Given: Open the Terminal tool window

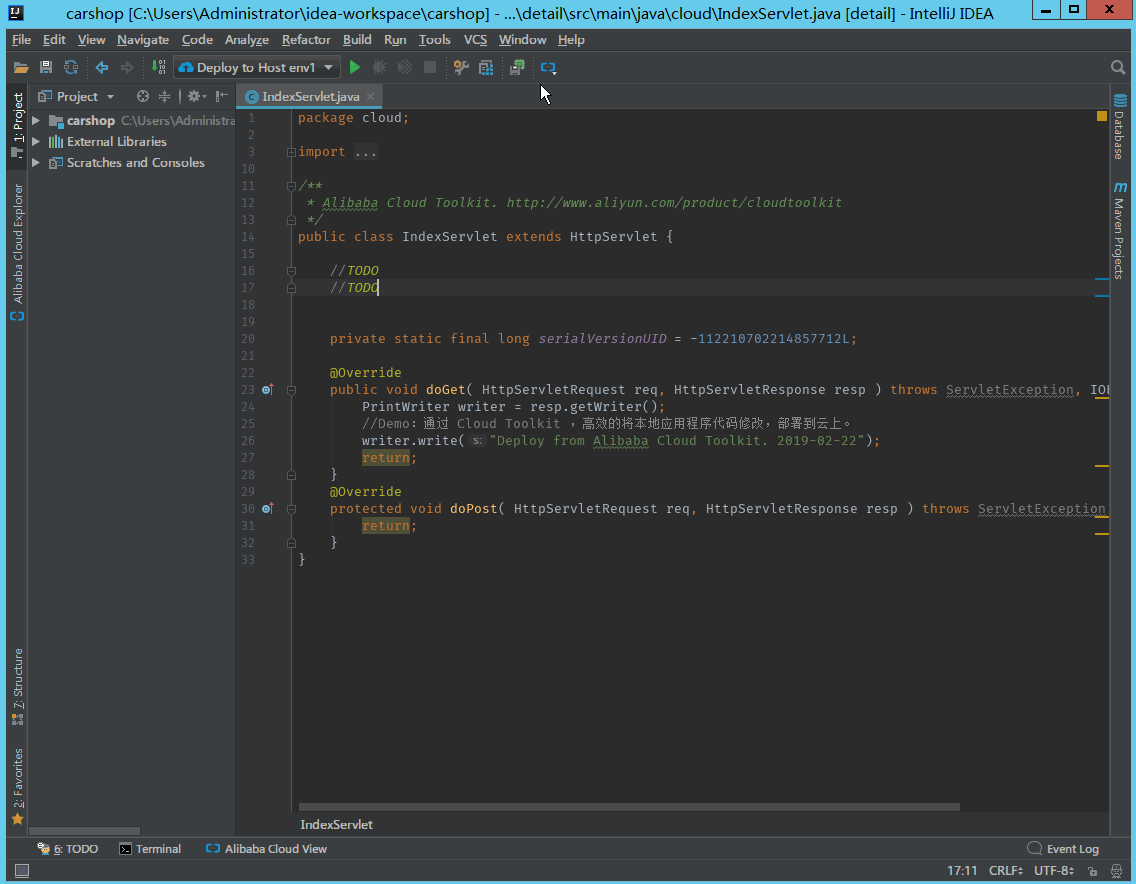Looking at the screenshot, I should [x=150, y=848].
